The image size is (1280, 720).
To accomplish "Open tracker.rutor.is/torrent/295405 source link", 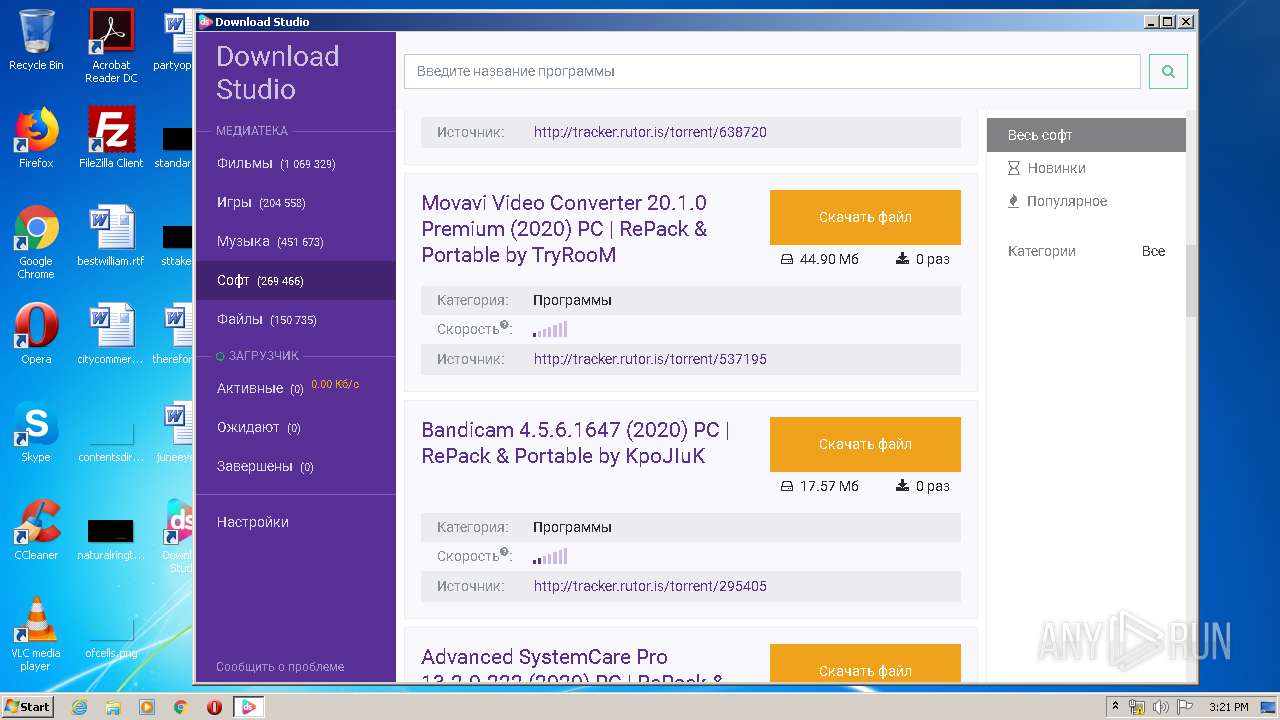I will 650,586.
